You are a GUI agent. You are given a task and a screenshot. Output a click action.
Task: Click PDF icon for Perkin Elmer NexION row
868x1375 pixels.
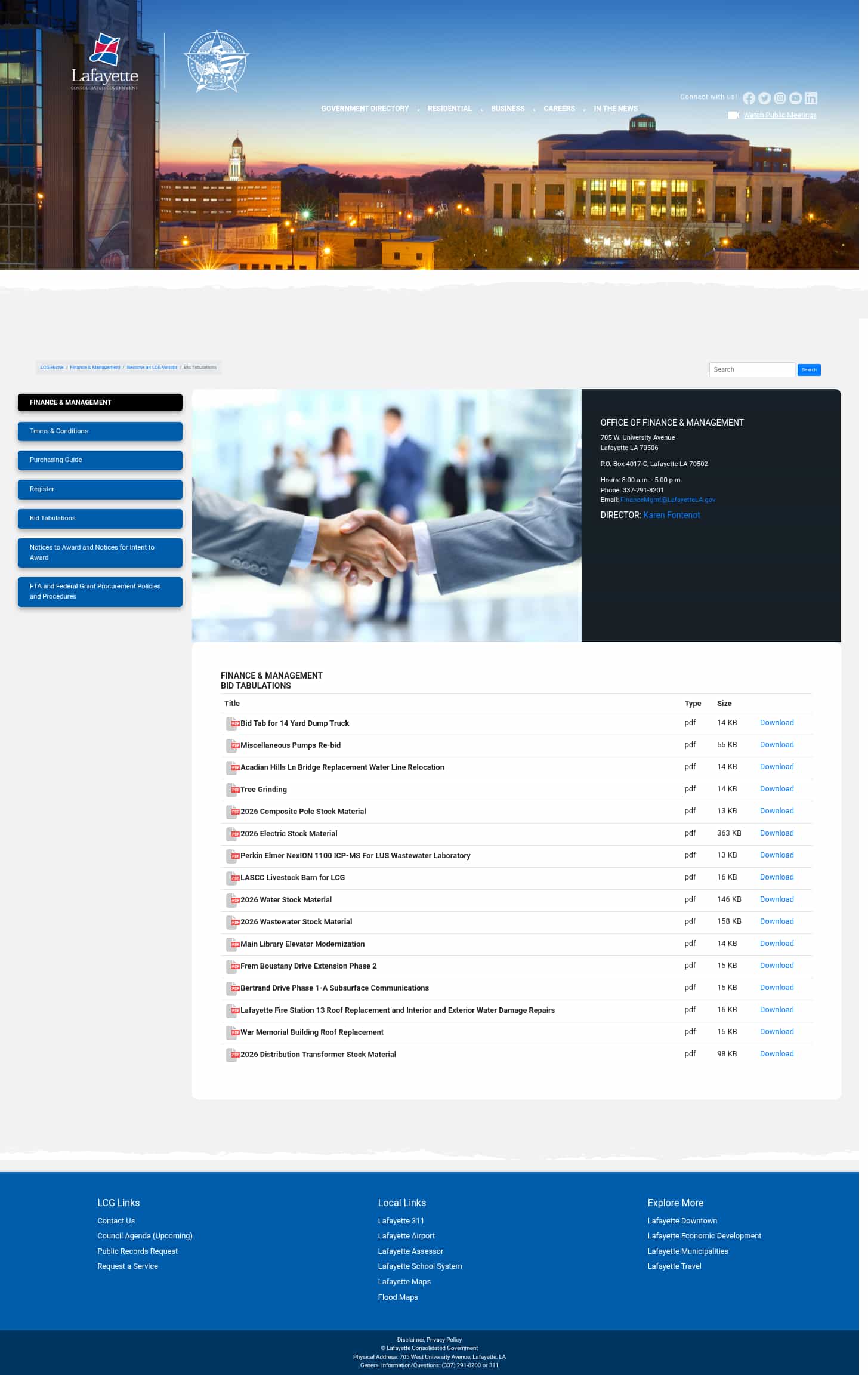[x=233, y=856]
